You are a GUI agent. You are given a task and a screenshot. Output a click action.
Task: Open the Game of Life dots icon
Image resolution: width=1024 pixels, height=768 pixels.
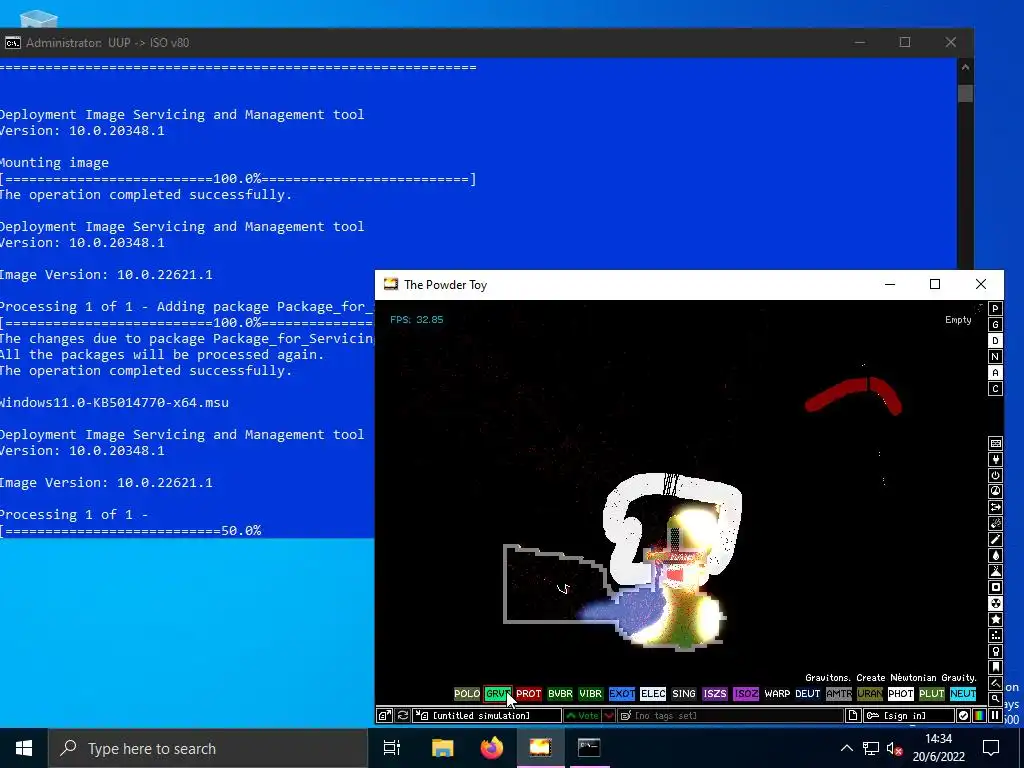click(x=995, y=635)
